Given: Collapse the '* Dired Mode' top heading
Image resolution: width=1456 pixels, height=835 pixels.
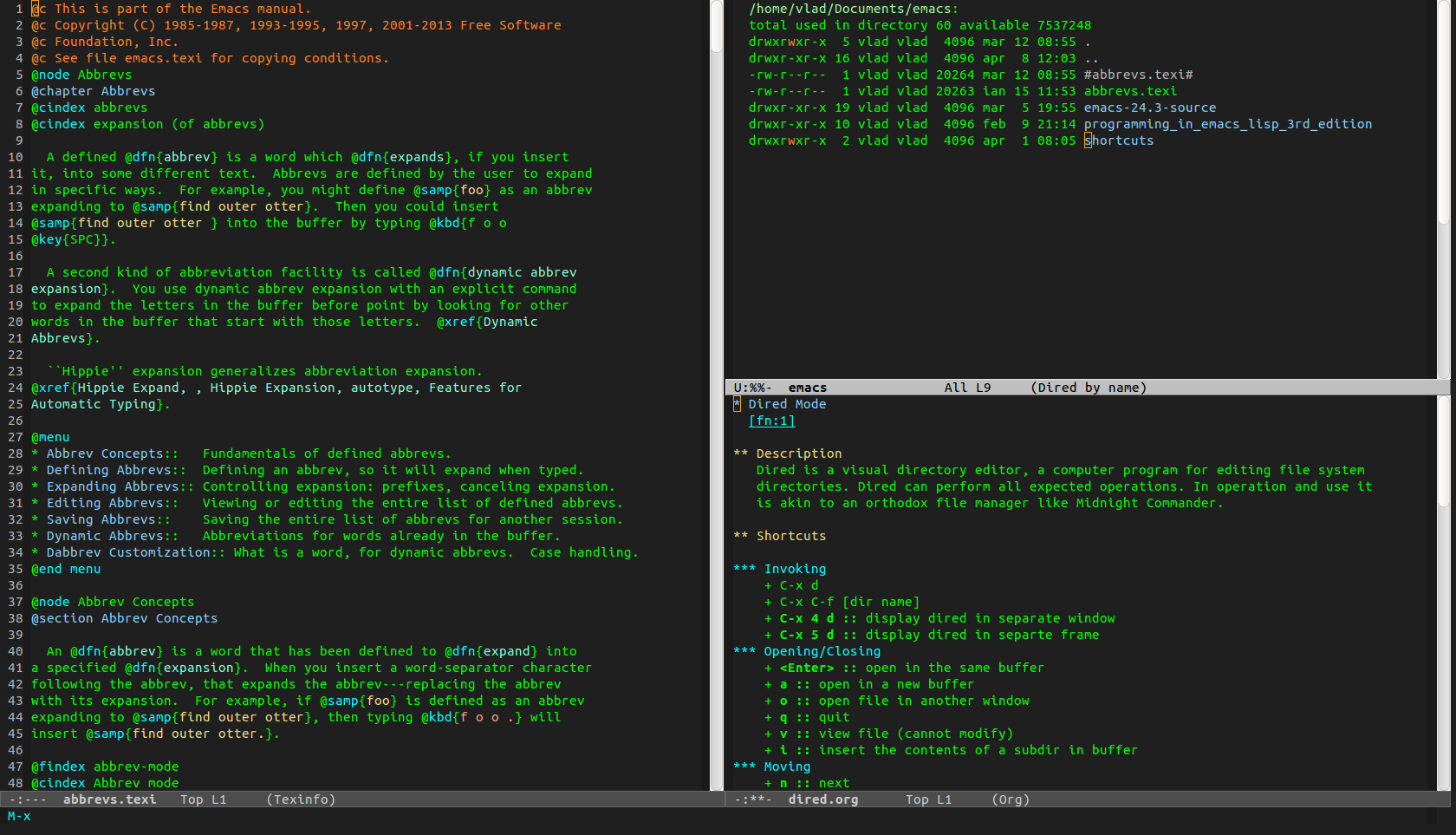Looking at the screenshot, I should click(780, 404).
